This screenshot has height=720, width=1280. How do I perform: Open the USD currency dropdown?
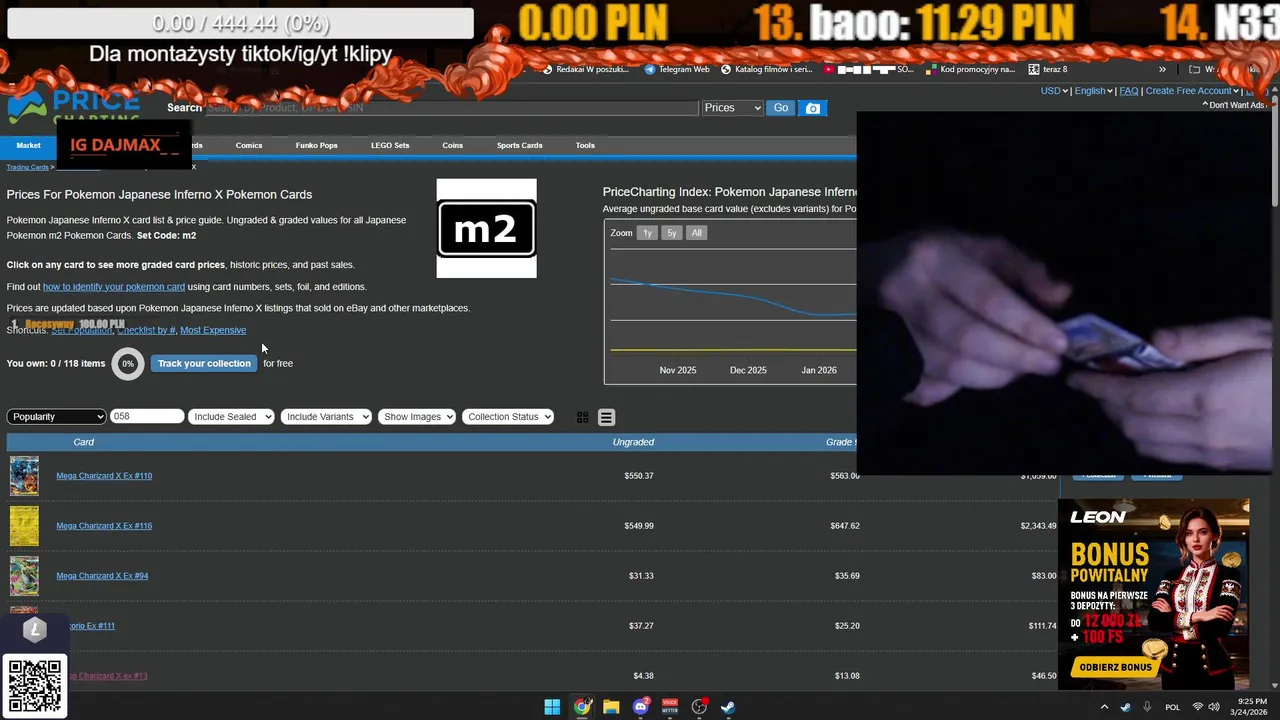click(x=1054, y=91)
